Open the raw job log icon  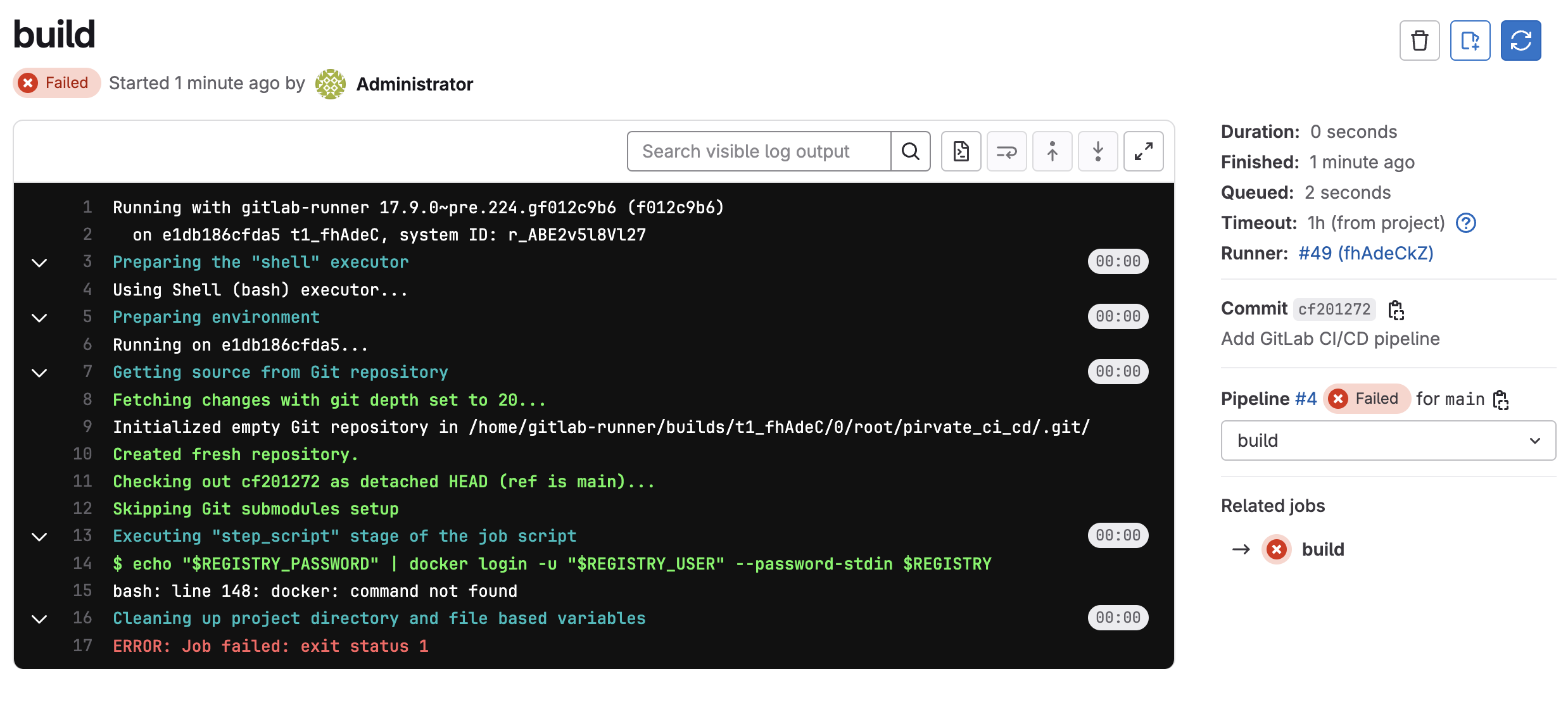(961, 151)
